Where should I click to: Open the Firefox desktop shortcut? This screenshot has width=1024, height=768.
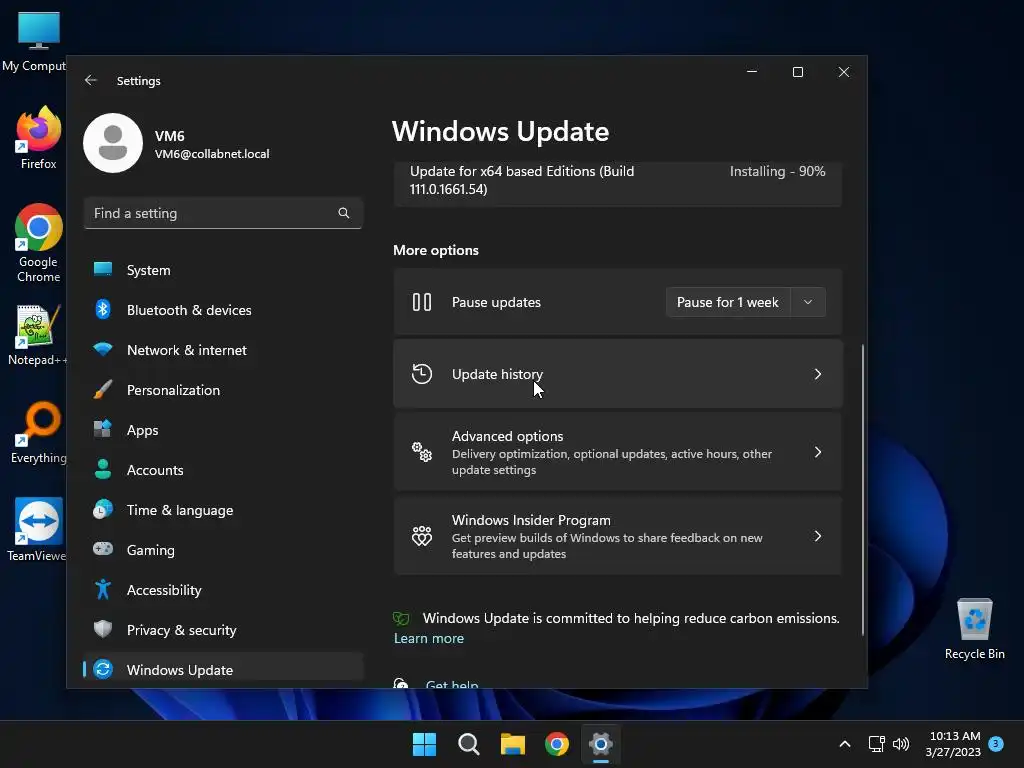point(39,137)
